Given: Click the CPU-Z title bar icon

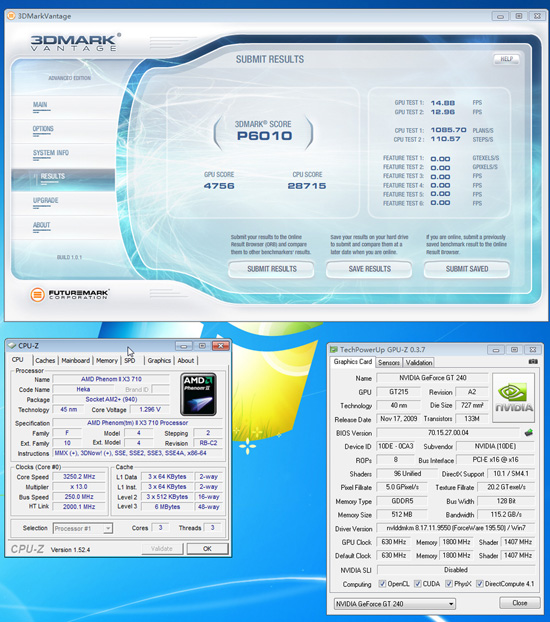Looking at the screenshot, I should (x=12, y=346).
